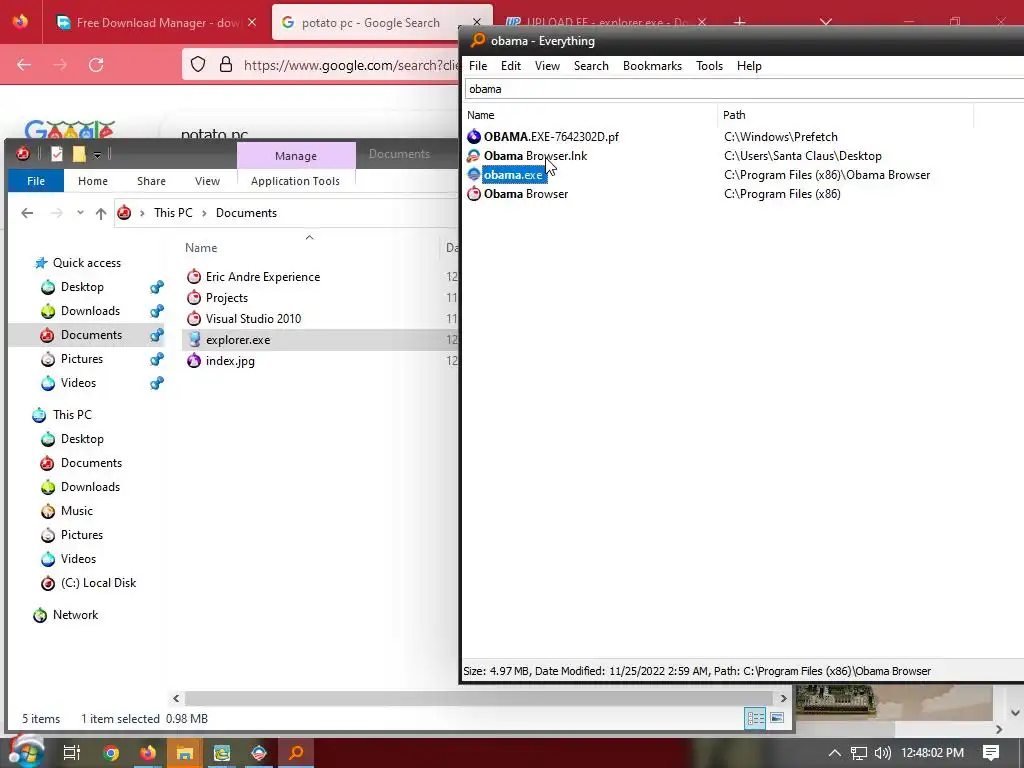
Task: Open Everything search from the taskbar
Action: click(x=296, y=753)
